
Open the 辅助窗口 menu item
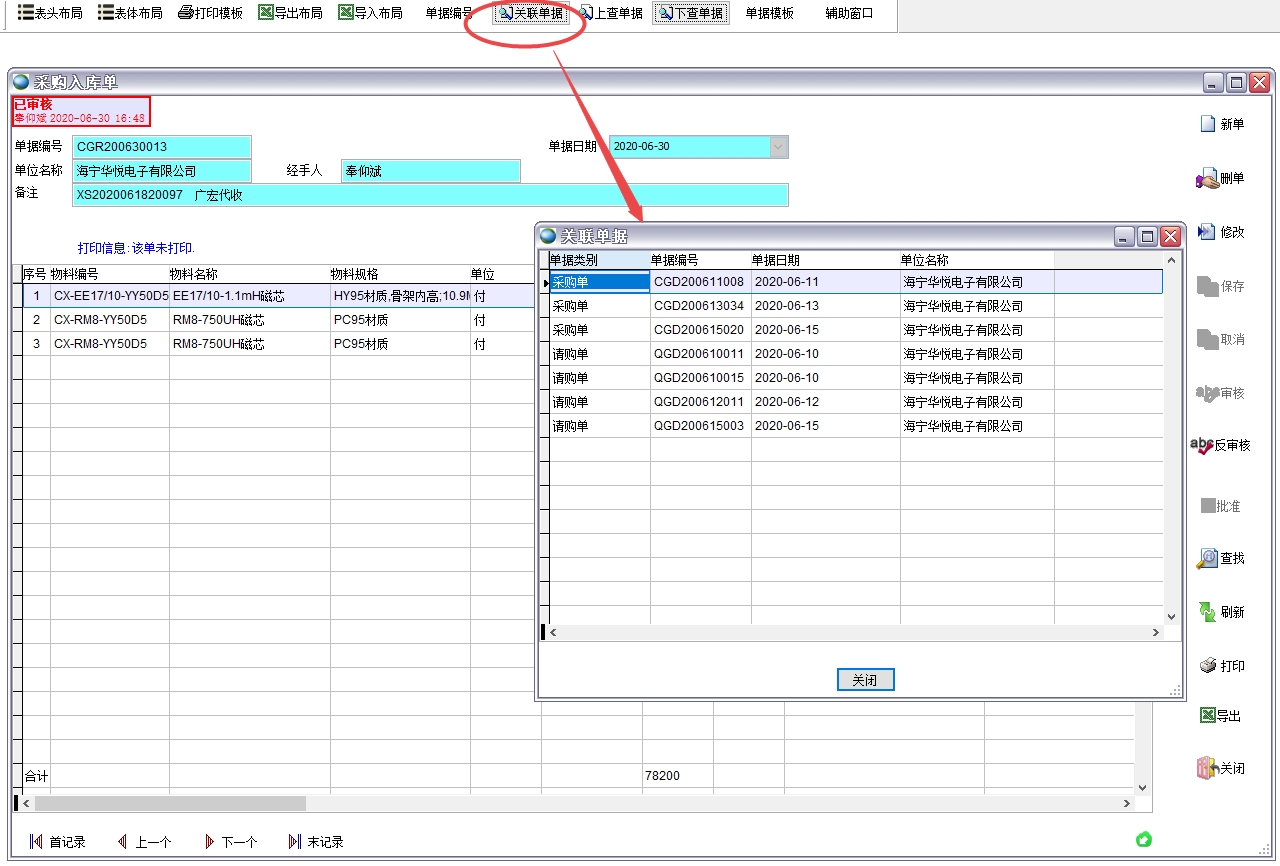point(849,13)
